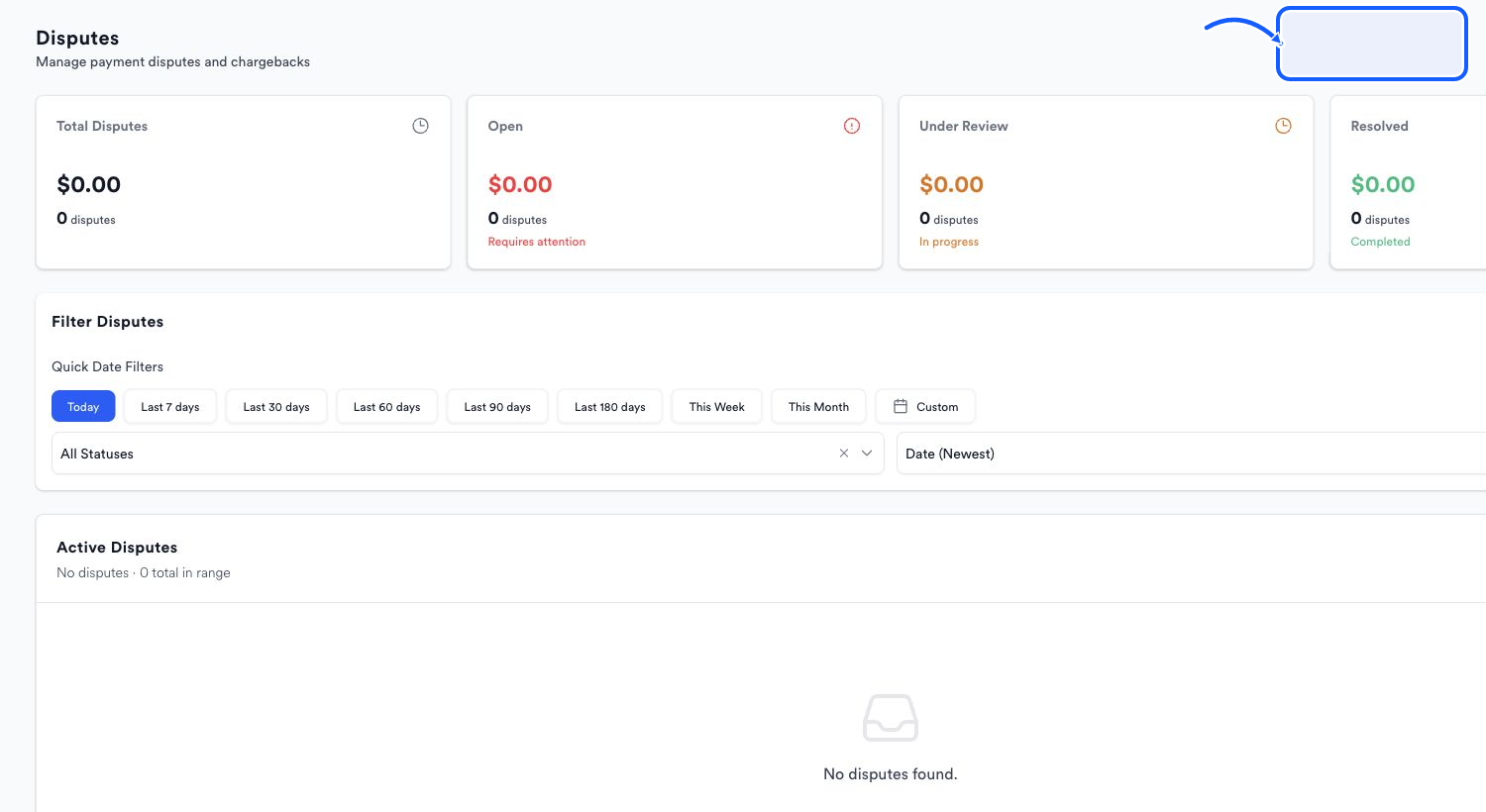Click the 'Requires attention' label

pyautogui.click(x=536, y=242)
